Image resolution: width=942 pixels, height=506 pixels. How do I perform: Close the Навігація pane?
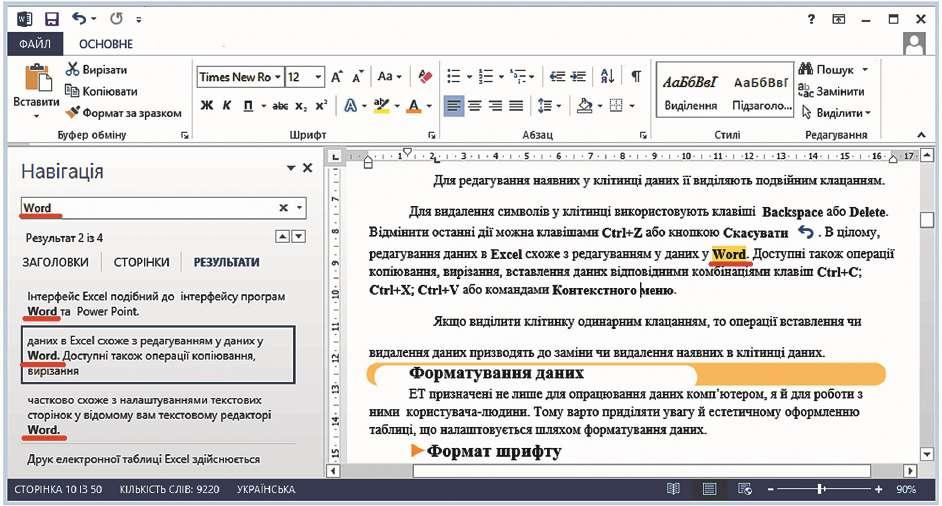(308, 168)
